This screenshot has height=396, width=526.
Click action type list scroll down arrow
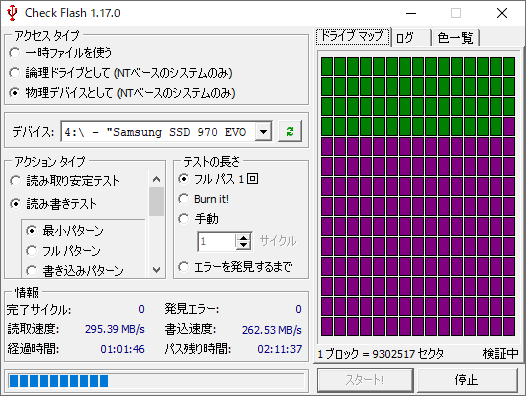click(156, 269)
